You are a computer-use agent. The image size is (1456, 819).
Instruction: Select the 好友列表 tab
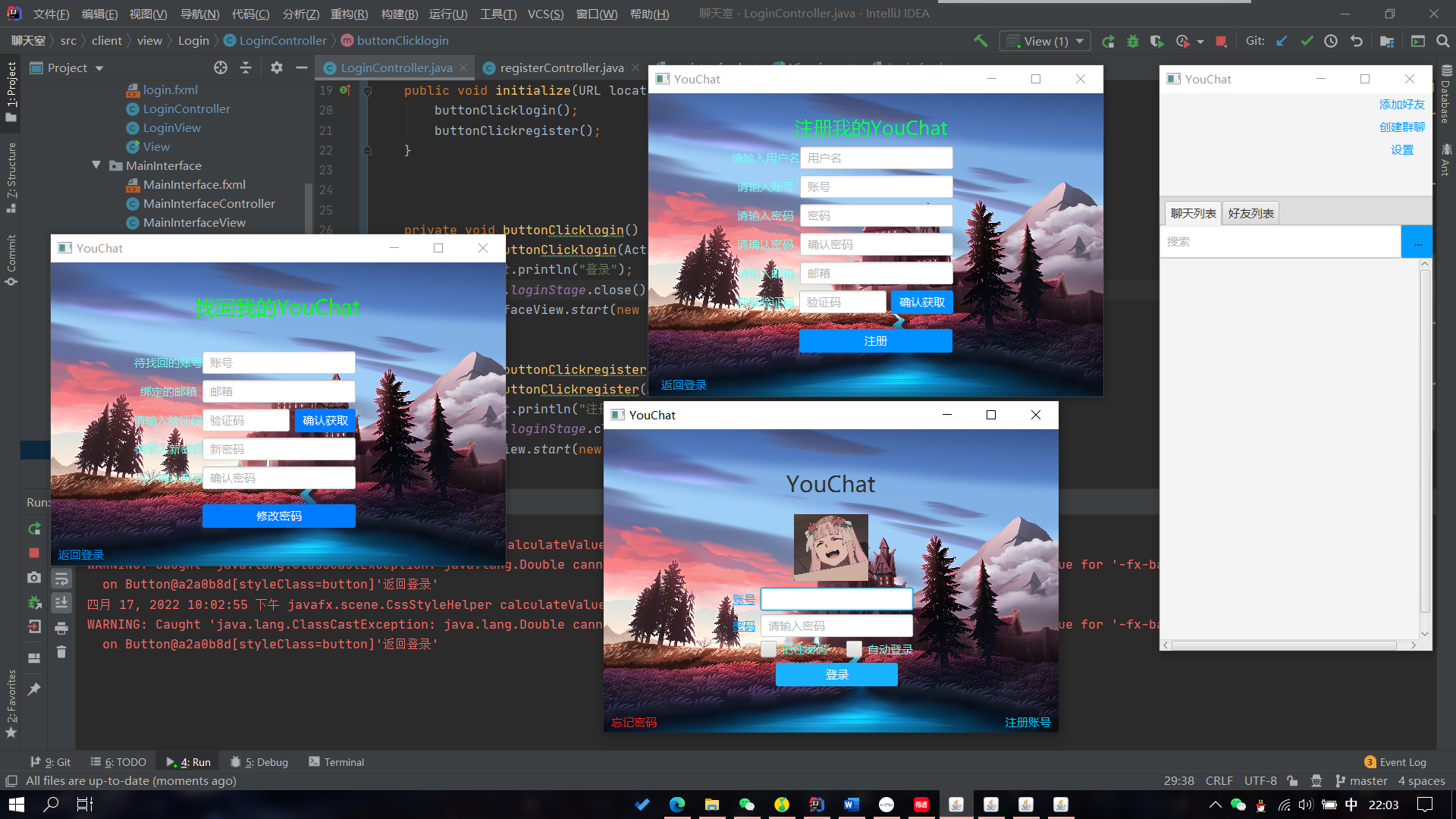coord(1250,213)
